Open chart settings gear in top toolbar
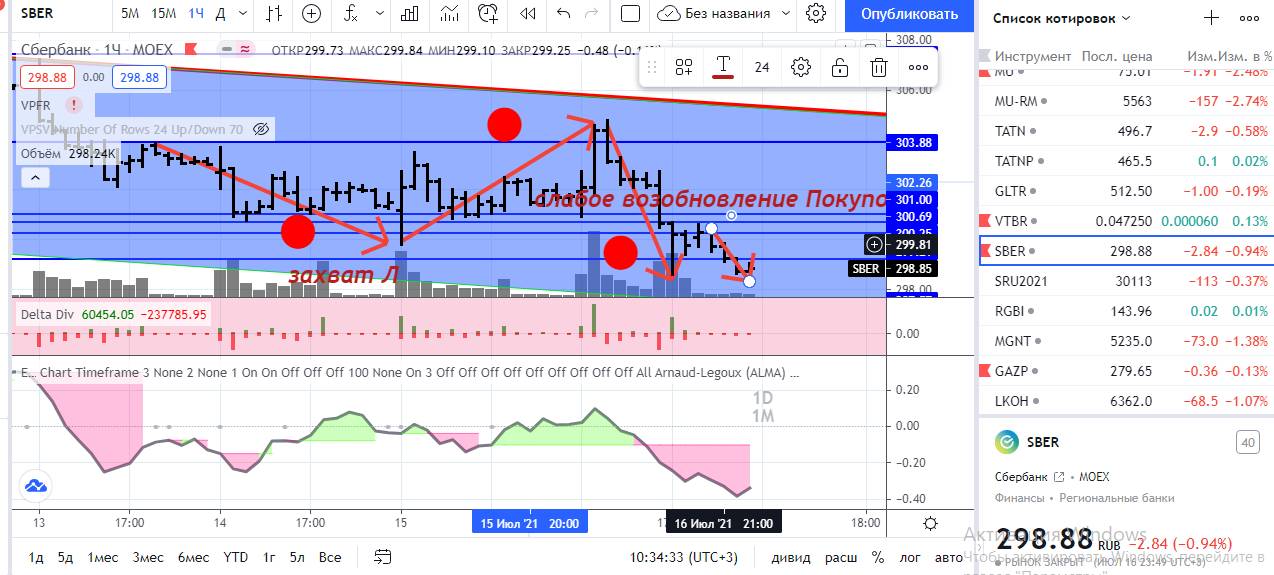Screen dimensions: 1274x575 click(816, 14)
